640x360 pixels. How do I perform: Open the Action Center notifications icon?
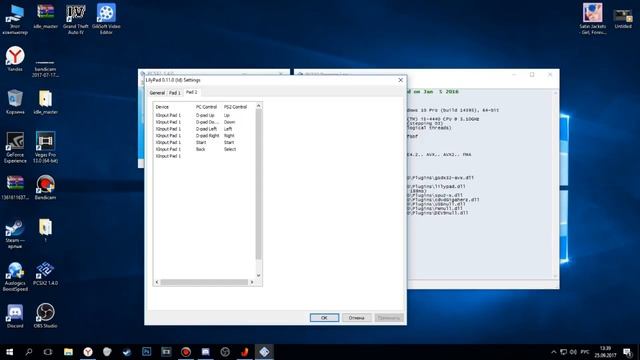pos(627,352)
